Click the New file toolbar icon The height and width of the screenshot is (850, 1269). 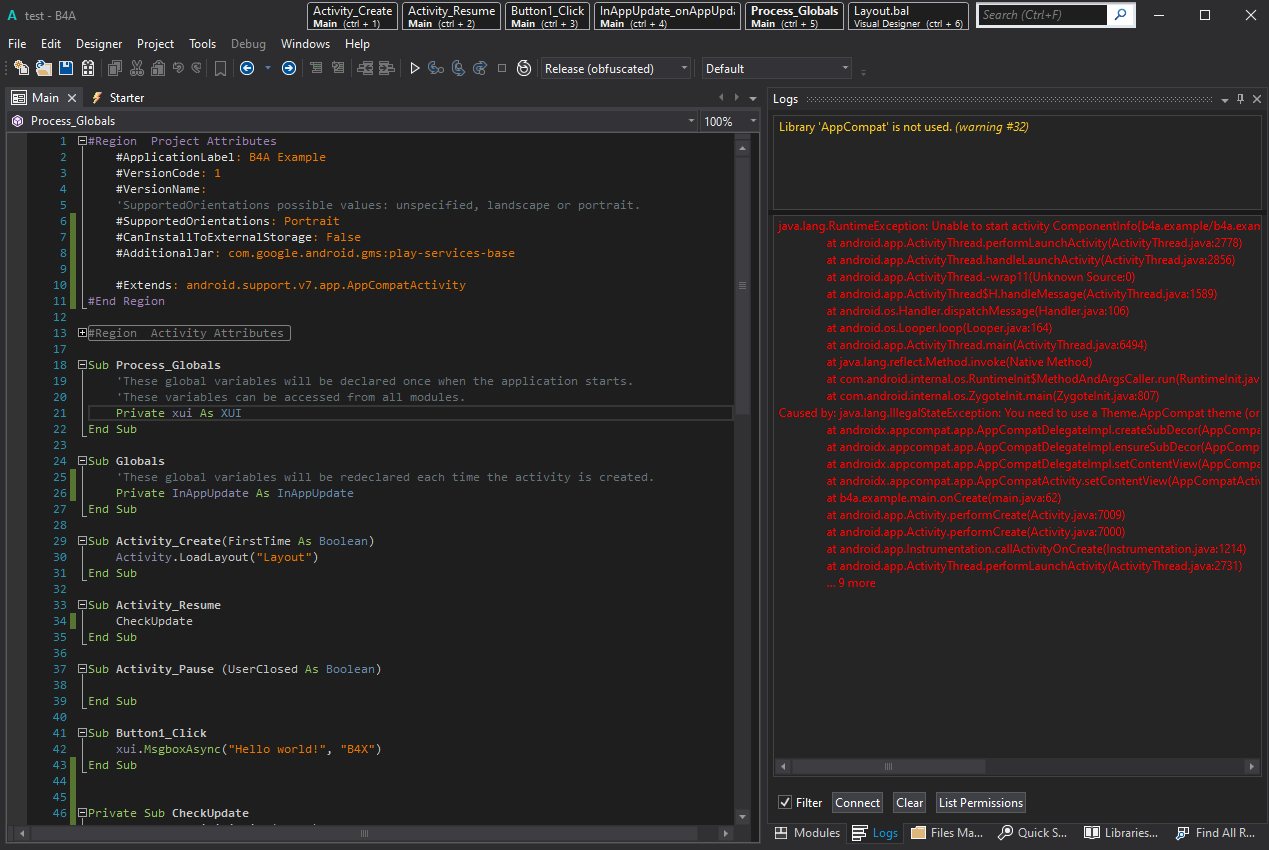(21, 68)
